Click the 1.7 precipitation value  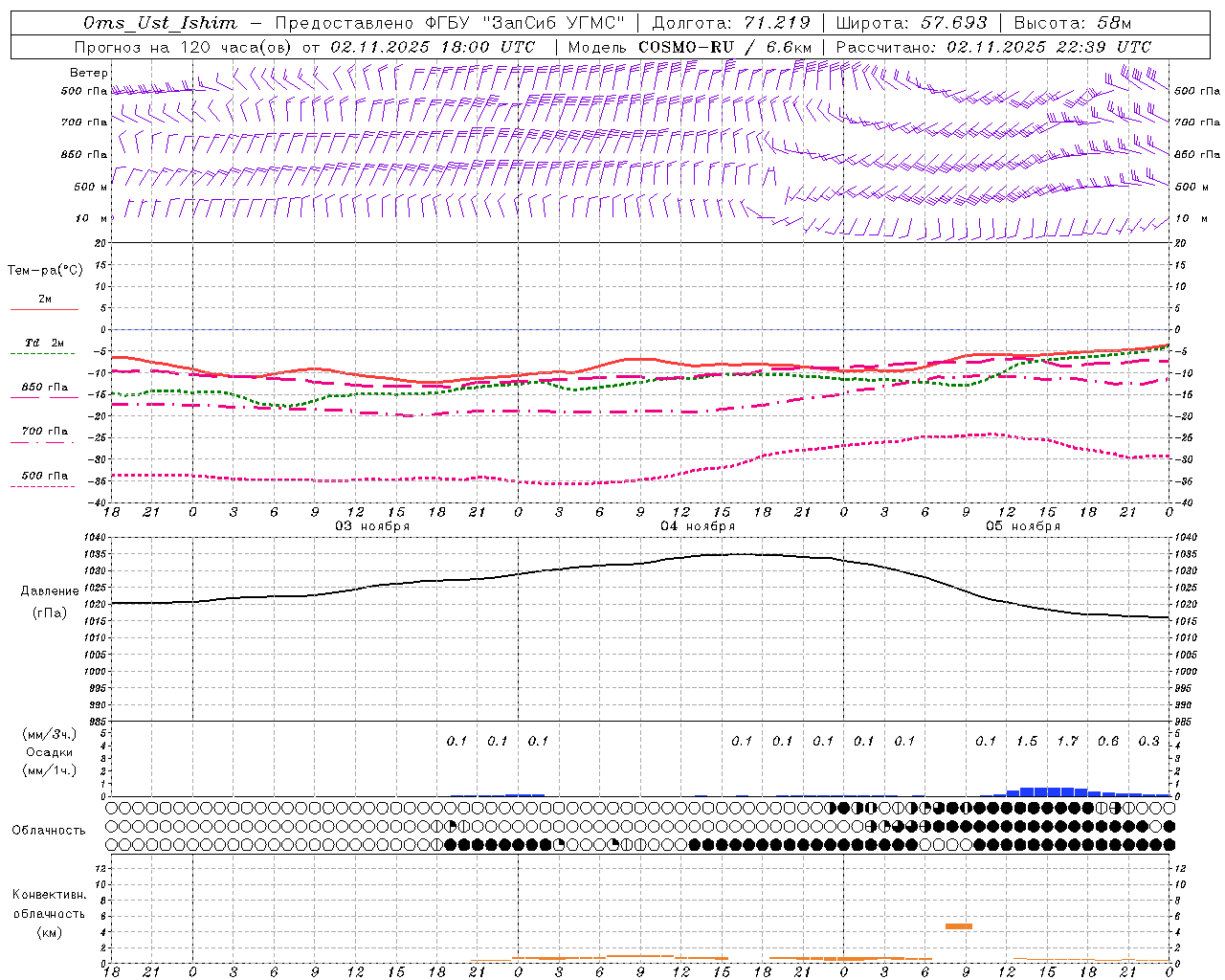pos(1067,742)
